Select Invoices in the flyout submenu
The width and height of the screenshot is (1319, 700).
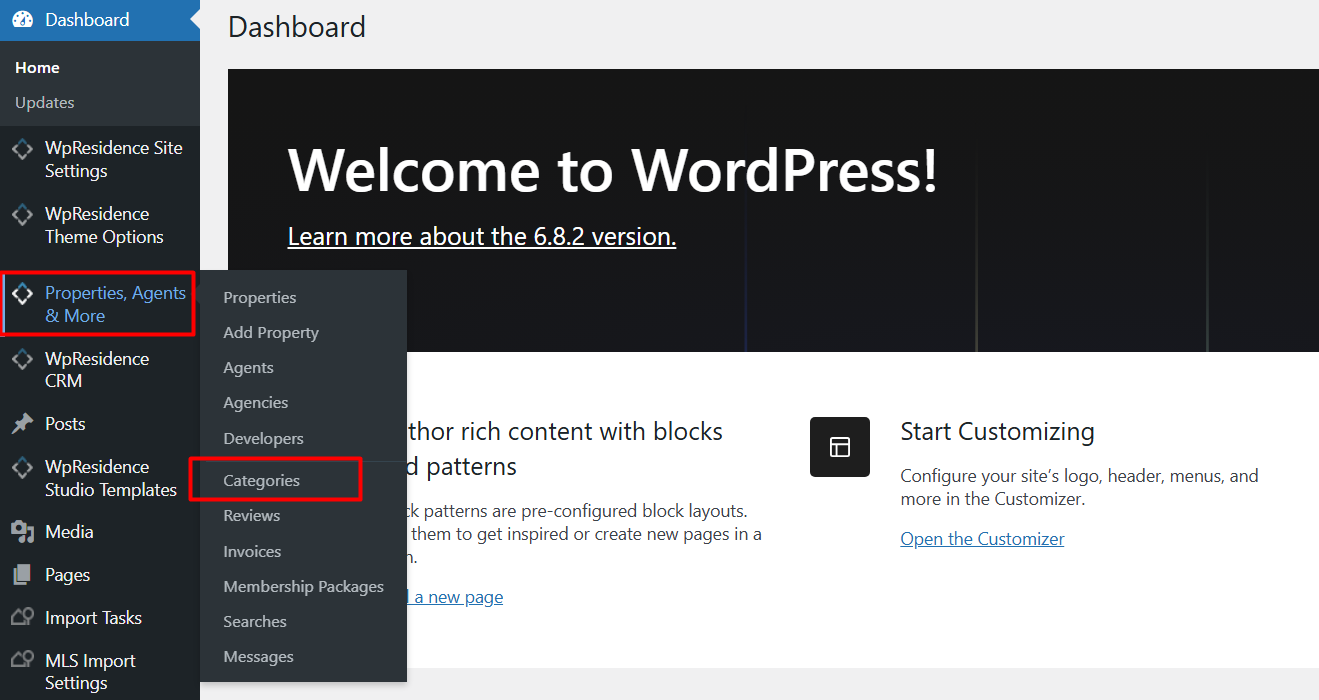(x=252, y=552)
